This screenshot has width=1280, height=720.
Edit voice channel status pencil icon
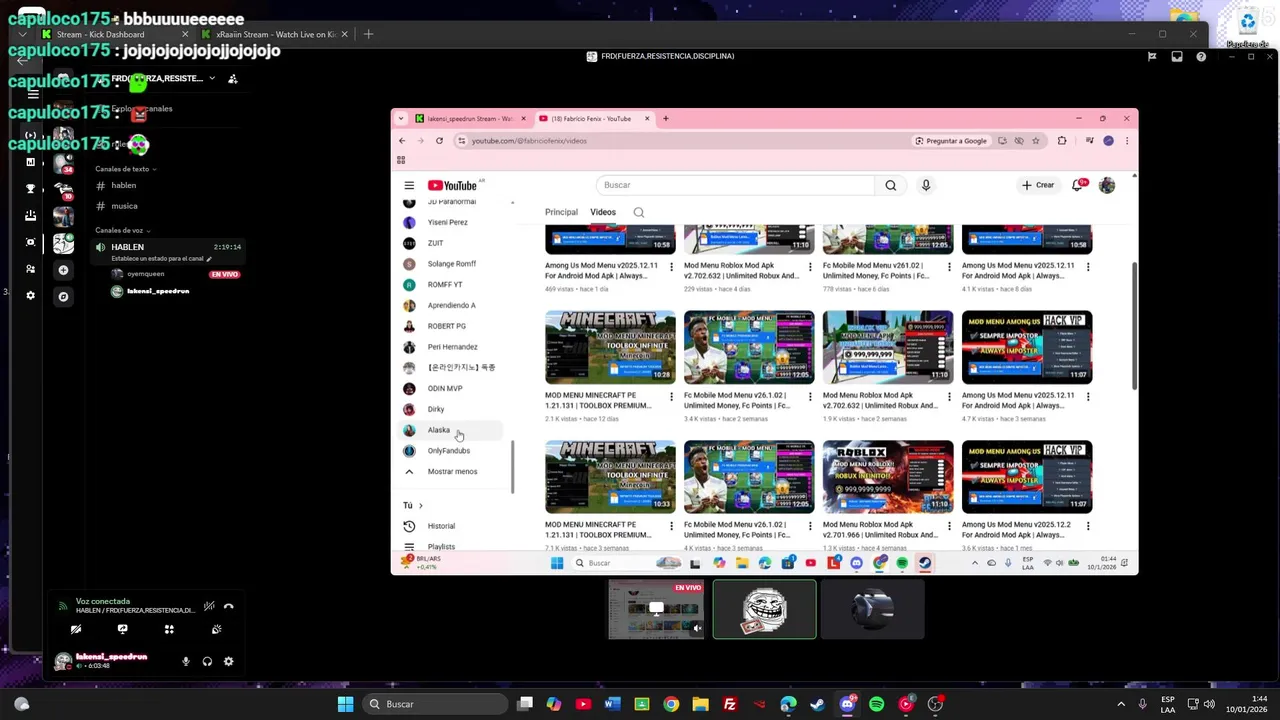209,259
